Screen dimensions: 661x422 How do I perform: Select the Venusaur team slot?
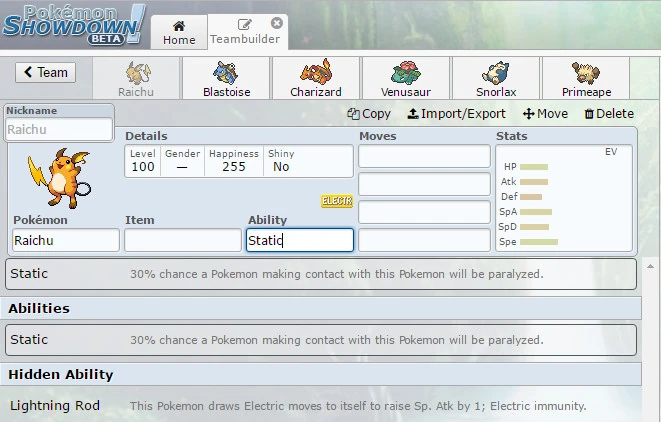405,79
